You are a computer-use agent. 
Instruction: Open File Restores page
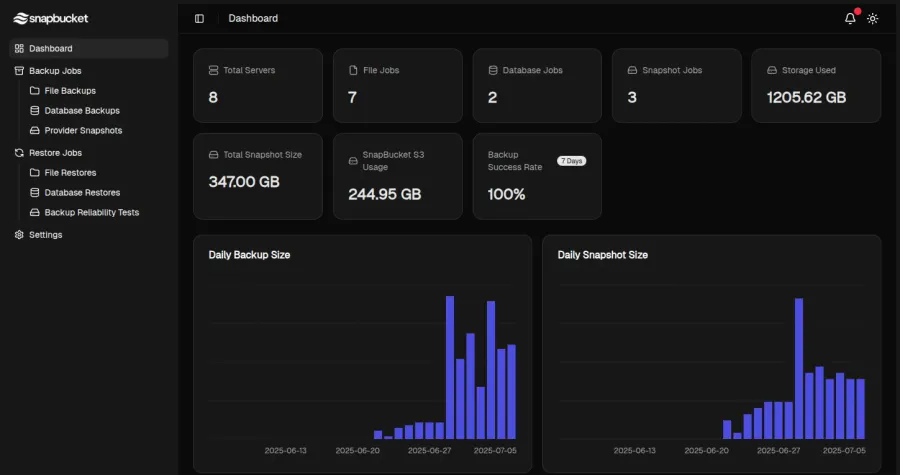(x=71, y=173)
